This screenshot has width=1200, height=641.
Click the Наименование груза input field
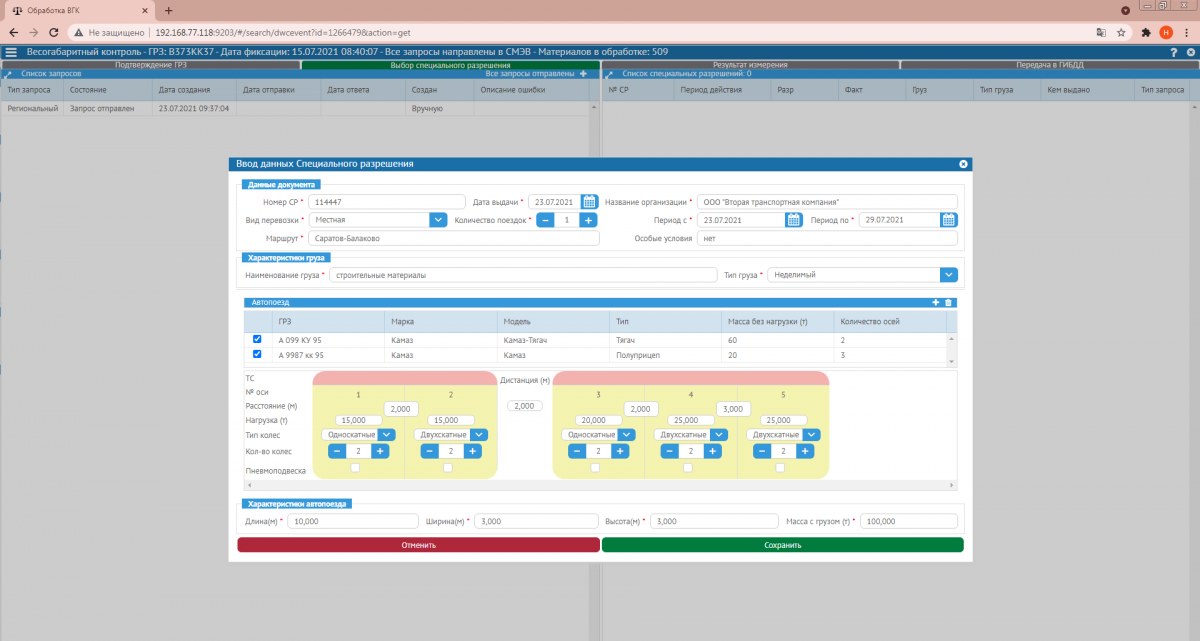coord(525,274)
